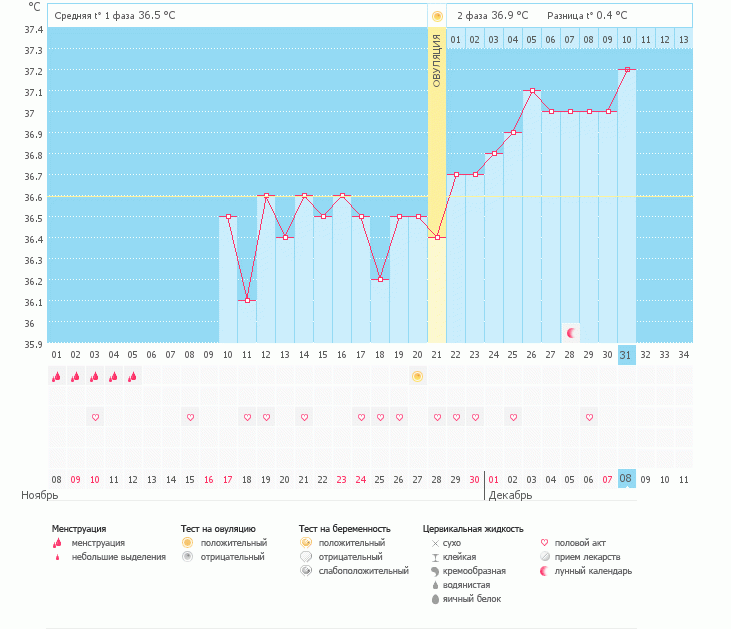Screen dimensions: 731x629
Task: Click the 'половой акт' heart icon in the legend
Action: tap(545, 543)
